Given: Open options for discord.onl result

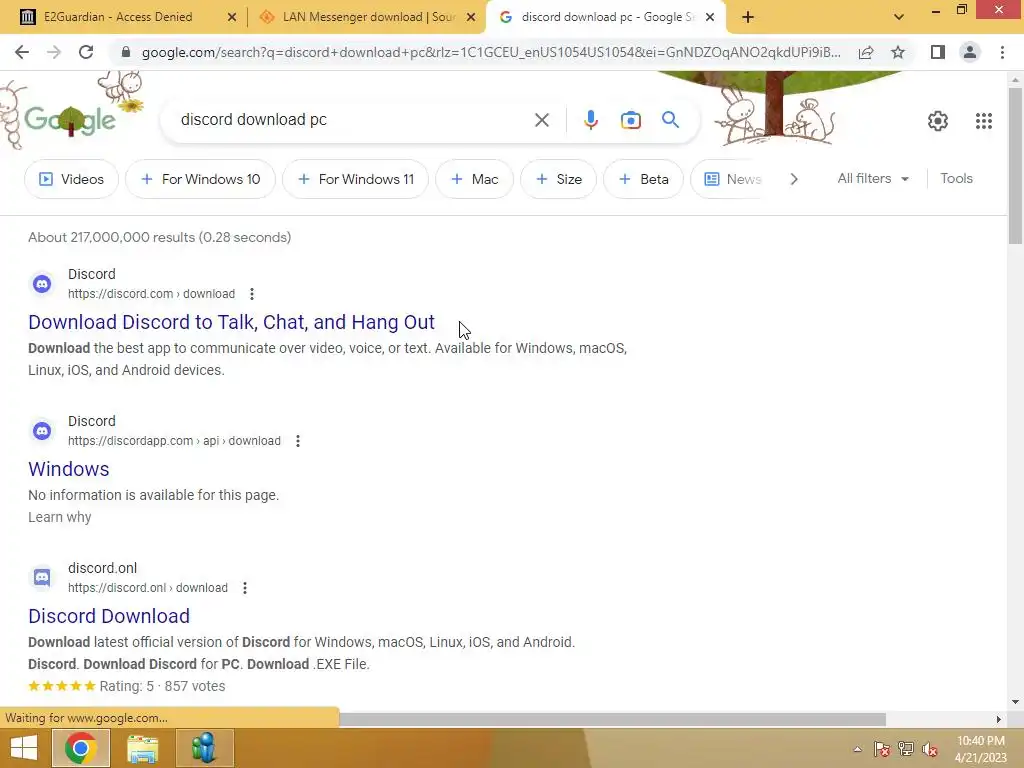Looking at the screenshot, I should (245, 588).
